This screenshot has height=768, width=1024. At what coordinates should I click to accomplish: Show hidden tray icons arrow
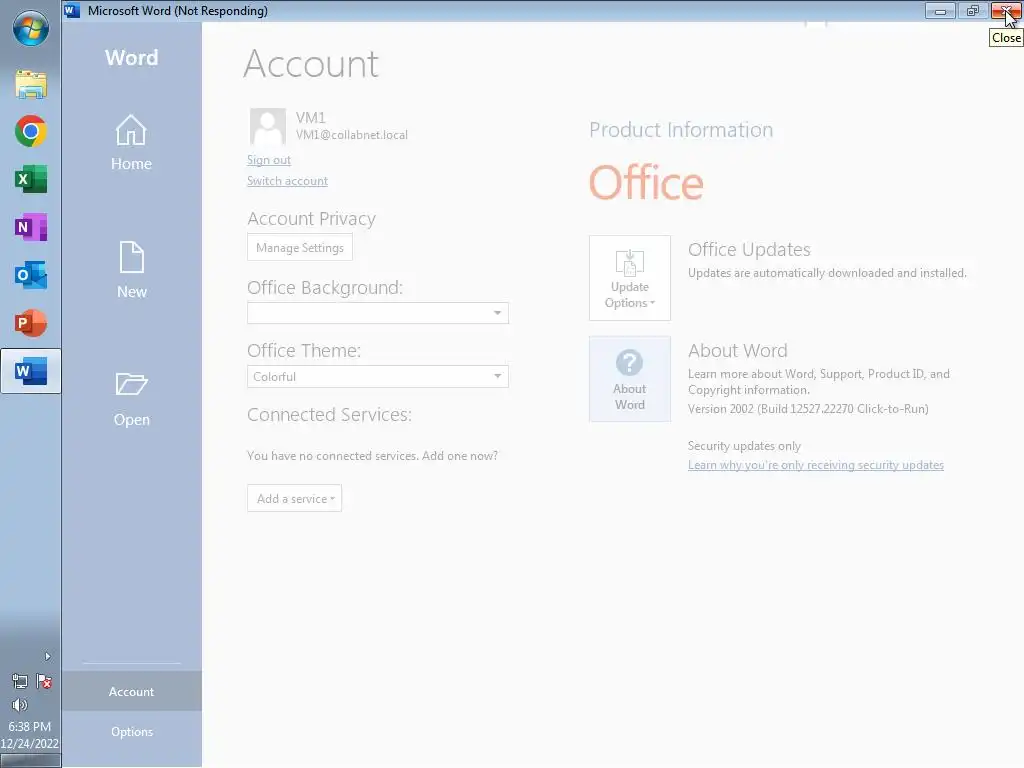tap(47, 656)
